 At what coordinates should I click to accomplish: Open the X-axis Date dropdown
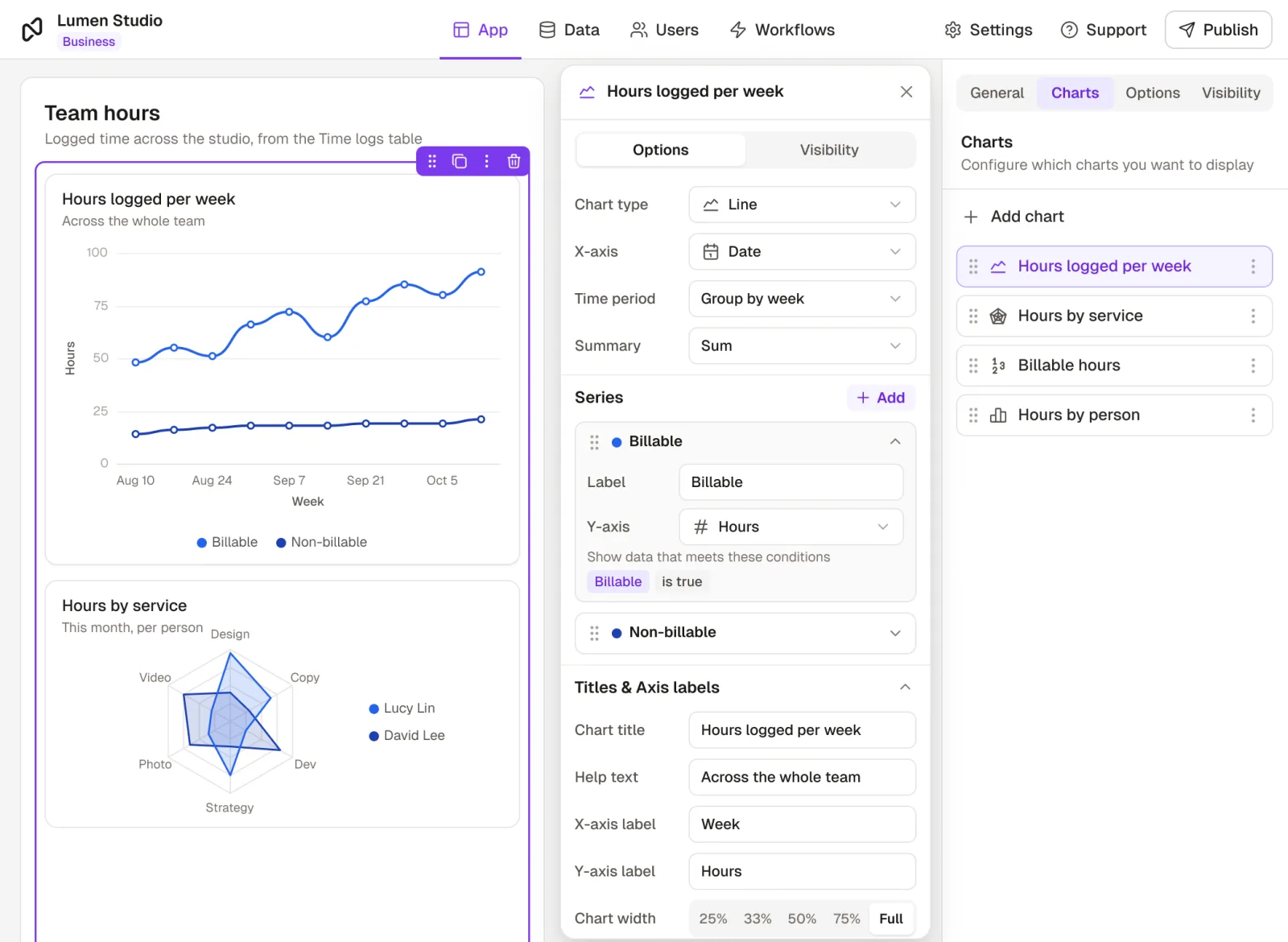(x=802, y=252)
